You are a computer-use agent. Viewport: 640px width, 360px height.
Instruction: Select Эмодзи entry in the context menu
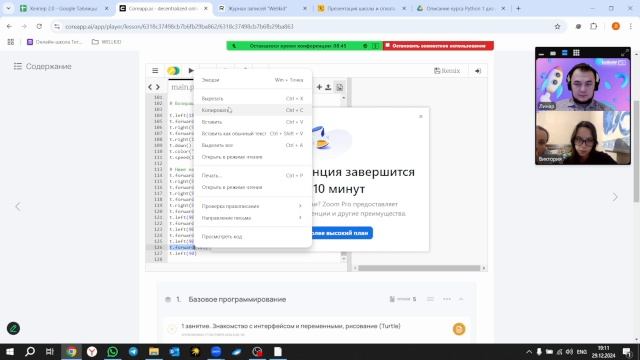tap(253, 80)
